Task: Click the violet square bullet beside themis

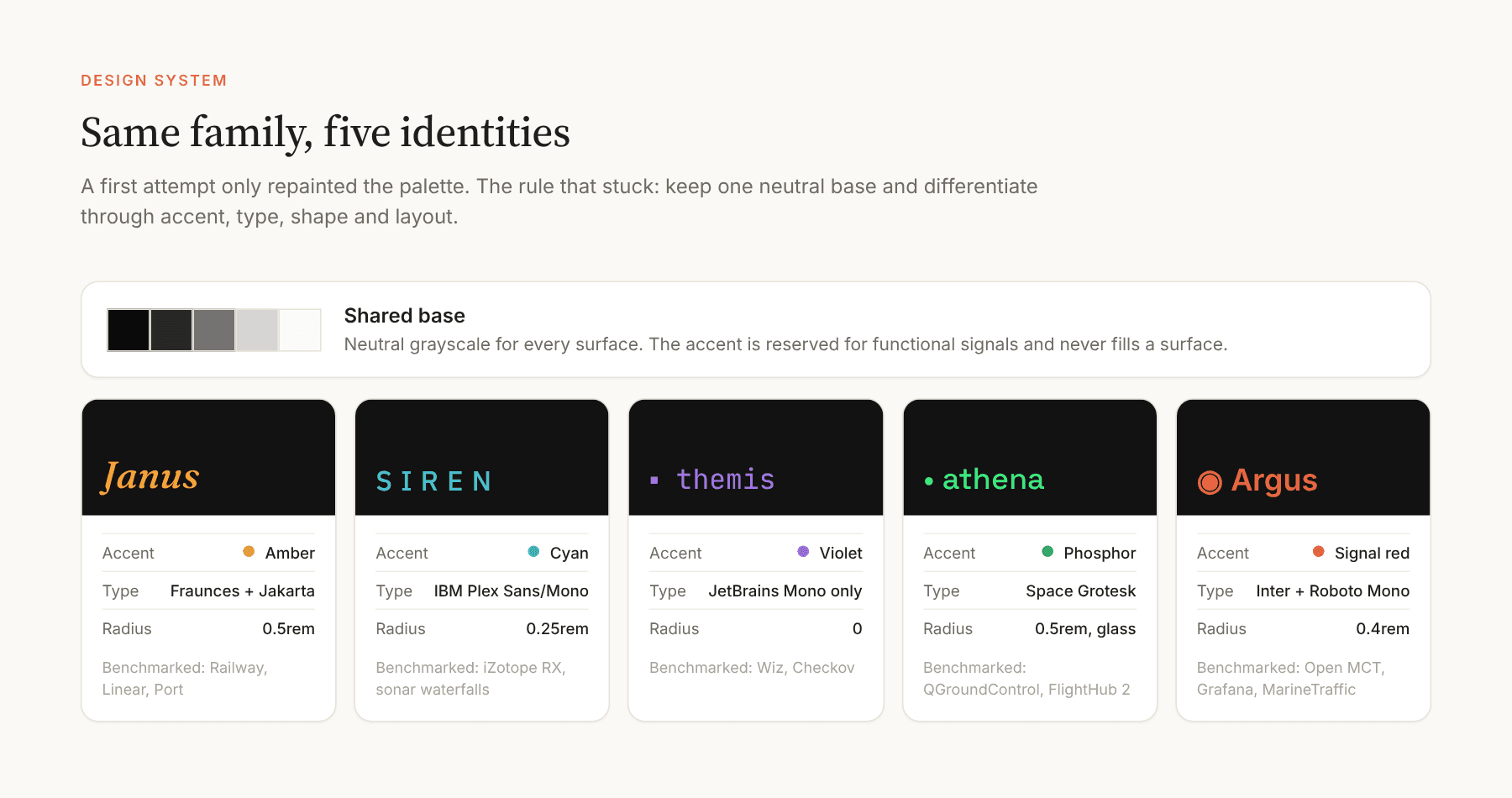Action: pos(654,480)
